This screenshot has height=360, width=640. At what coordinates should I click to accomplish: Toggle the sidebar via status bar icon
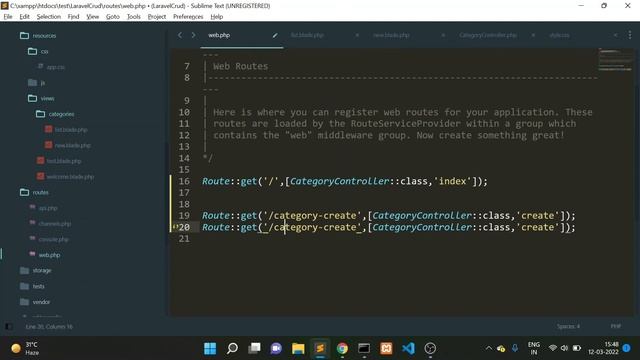pyautogui.click(x=9, y=327)
